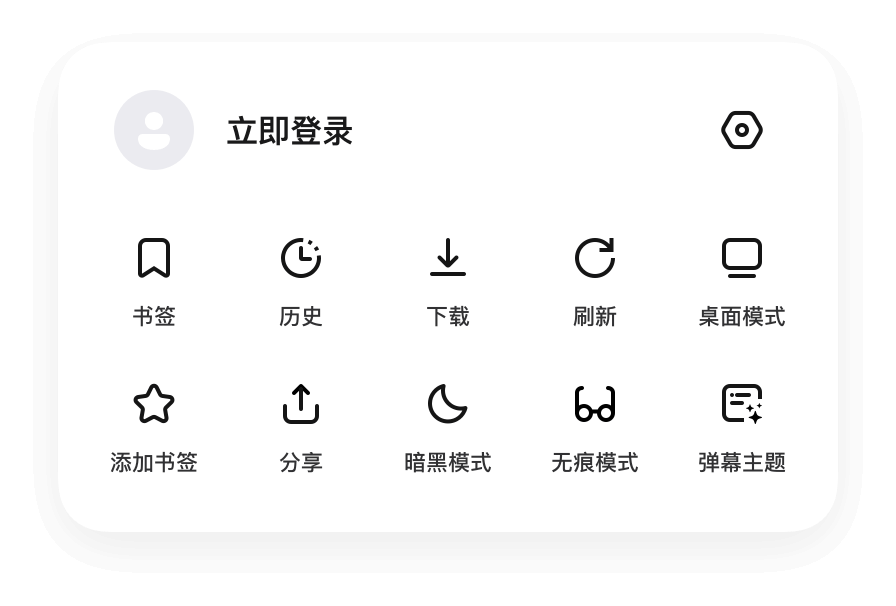This screenshot has width=896, height=606.
Task: Refresh the page with circular arrow
Action: (595, 258)
